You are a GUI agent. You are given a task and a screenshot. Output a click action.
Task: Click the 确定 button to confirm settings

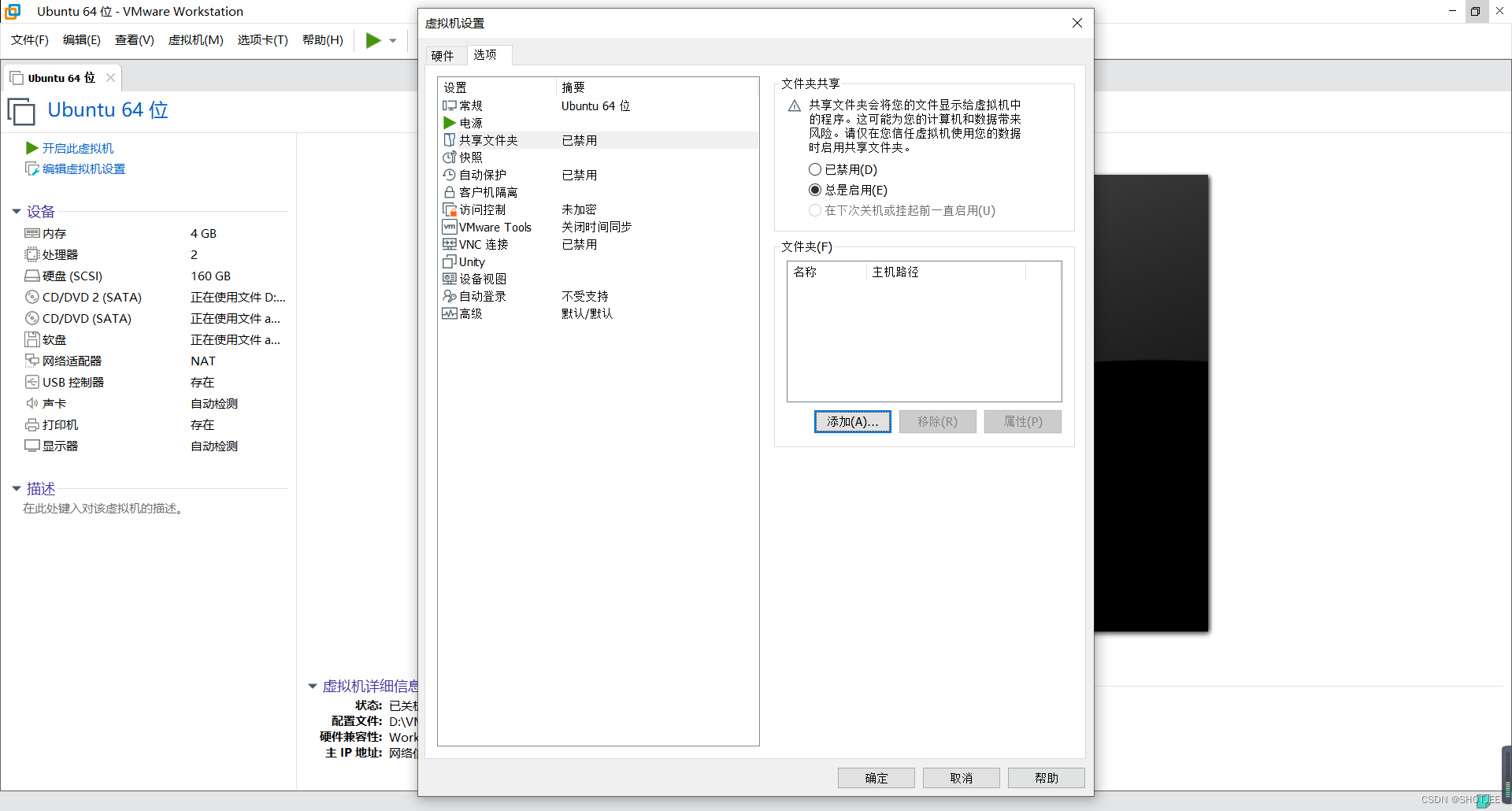pos(876,777)
